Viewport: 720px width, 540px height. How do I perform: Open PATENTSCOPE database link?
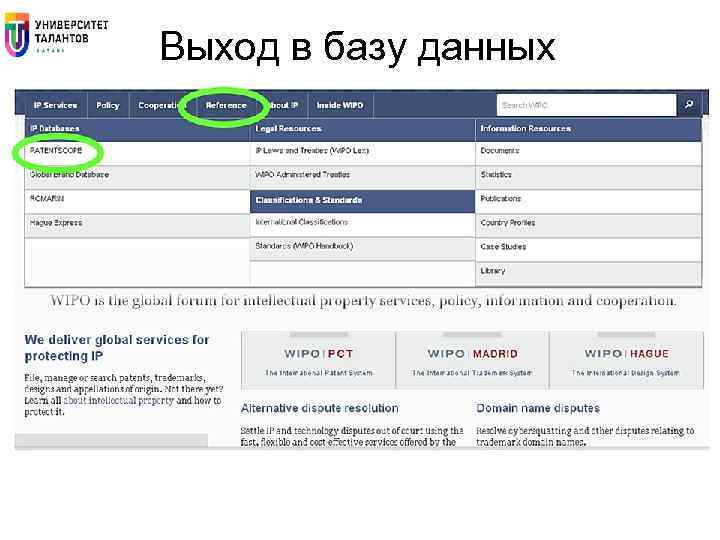click(56, 151)
